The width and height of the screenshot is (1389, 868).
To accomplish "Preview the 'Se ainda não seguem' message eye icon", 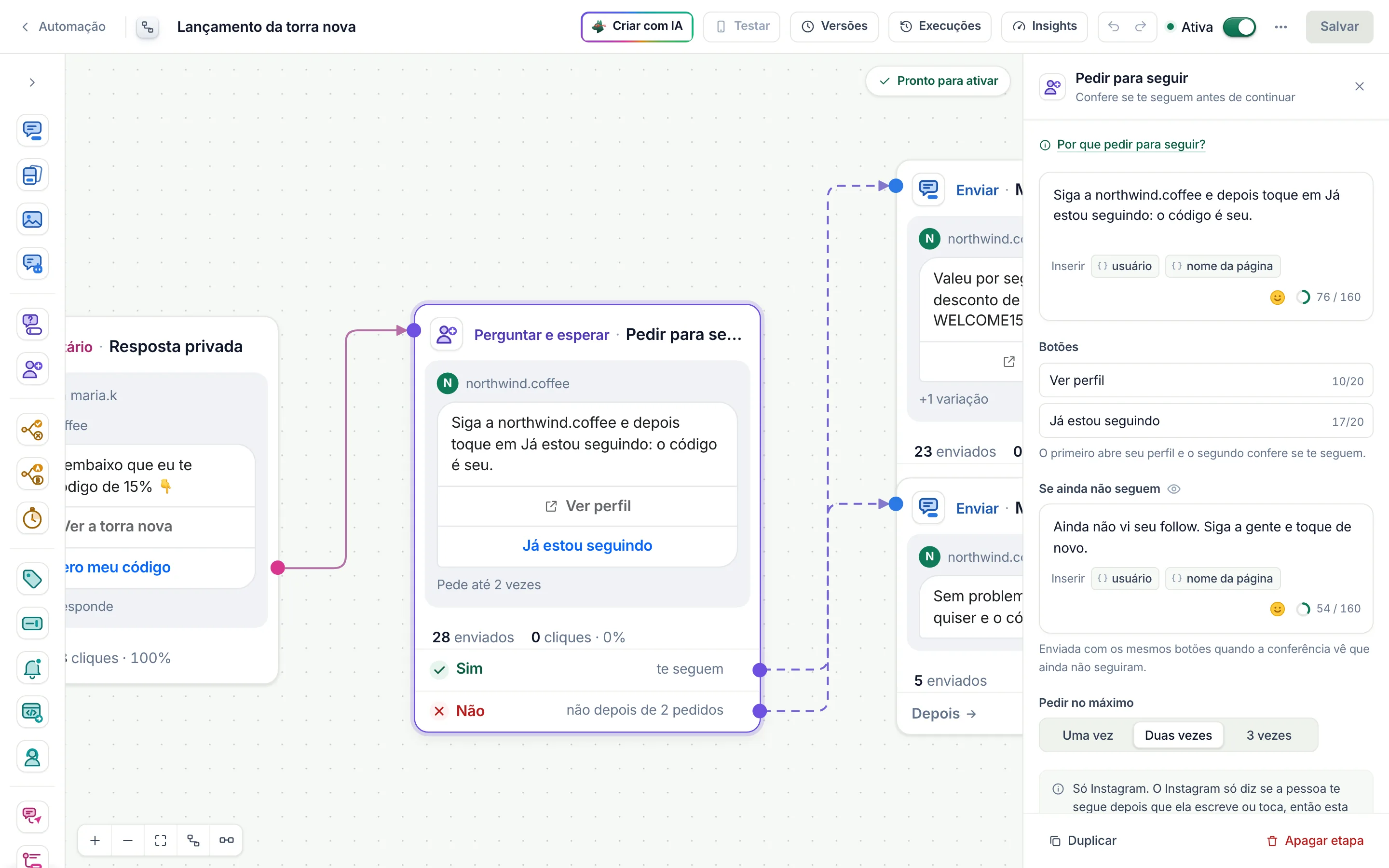I will 1174,489.
